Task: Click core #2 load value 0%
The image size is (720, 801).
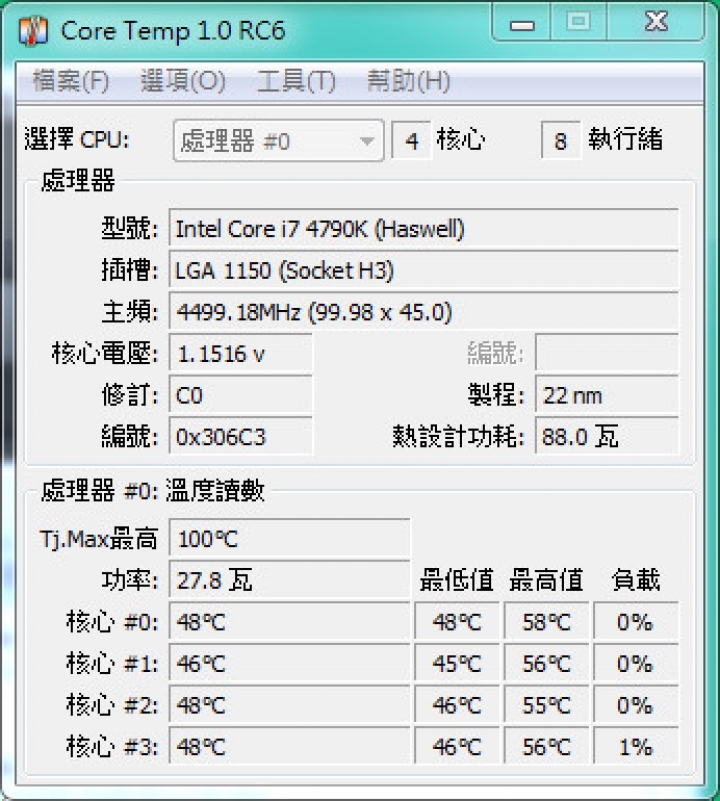Action: 636,705
